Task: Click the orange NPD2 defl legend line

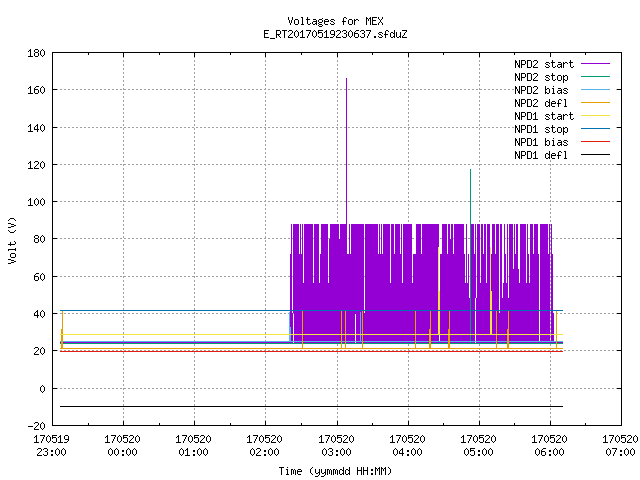Action: 595,102
